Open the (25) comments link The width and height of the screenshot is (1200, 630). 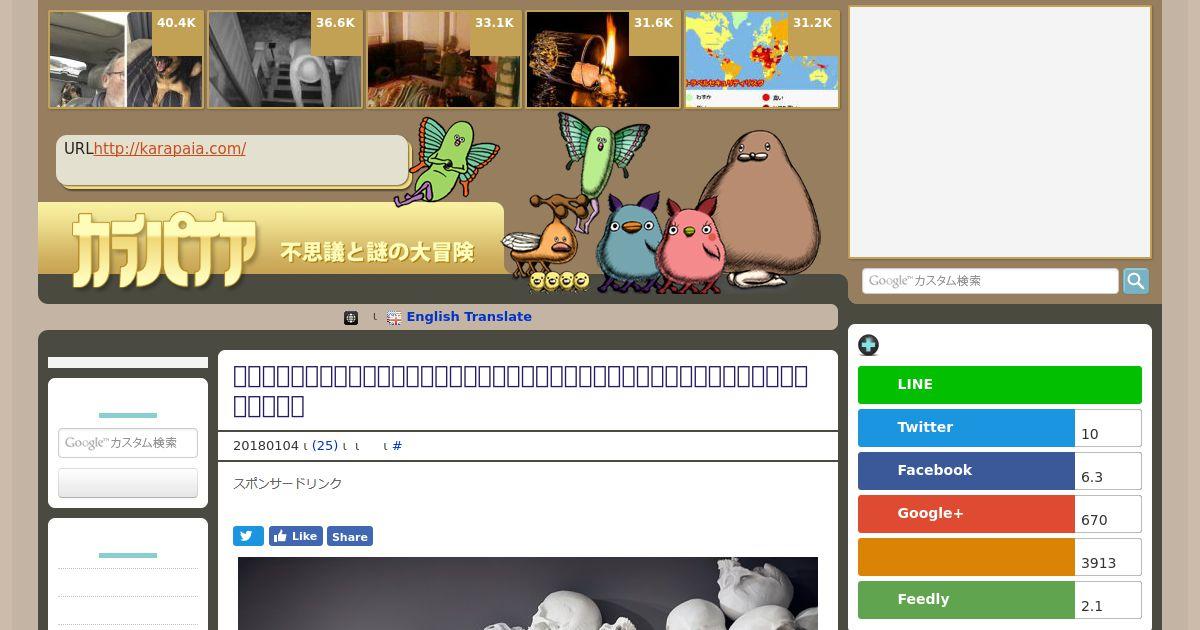(325, 446)
